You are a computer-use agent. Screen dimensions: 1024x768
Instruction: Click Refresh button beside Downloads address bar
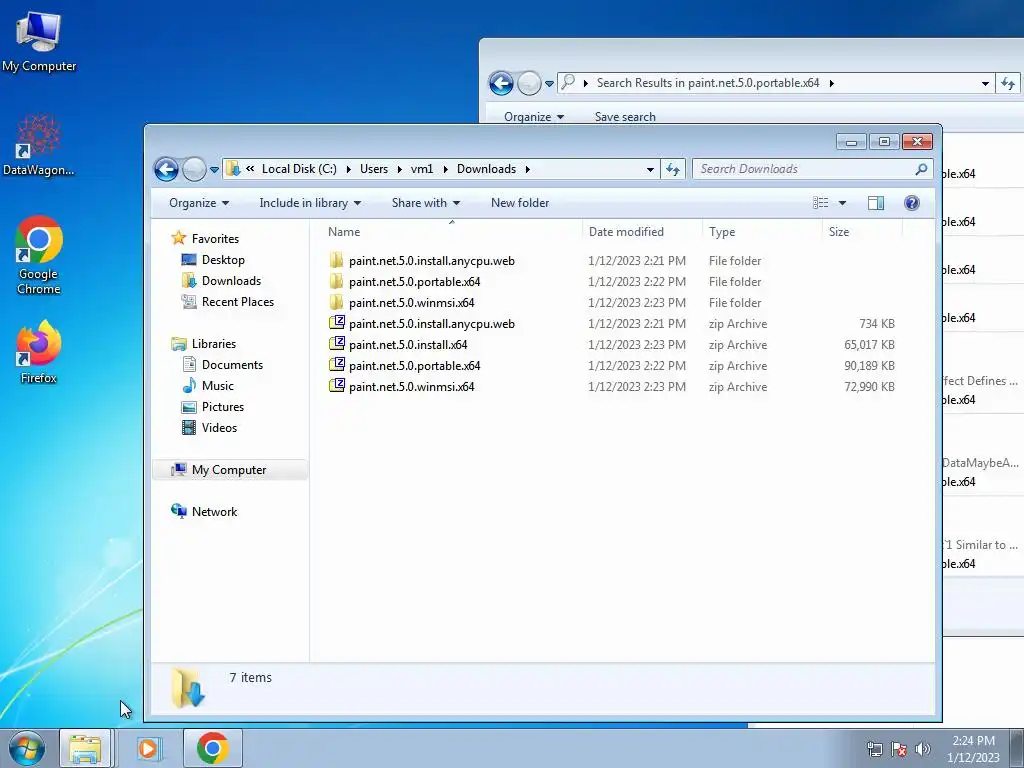tap(673, 169)
